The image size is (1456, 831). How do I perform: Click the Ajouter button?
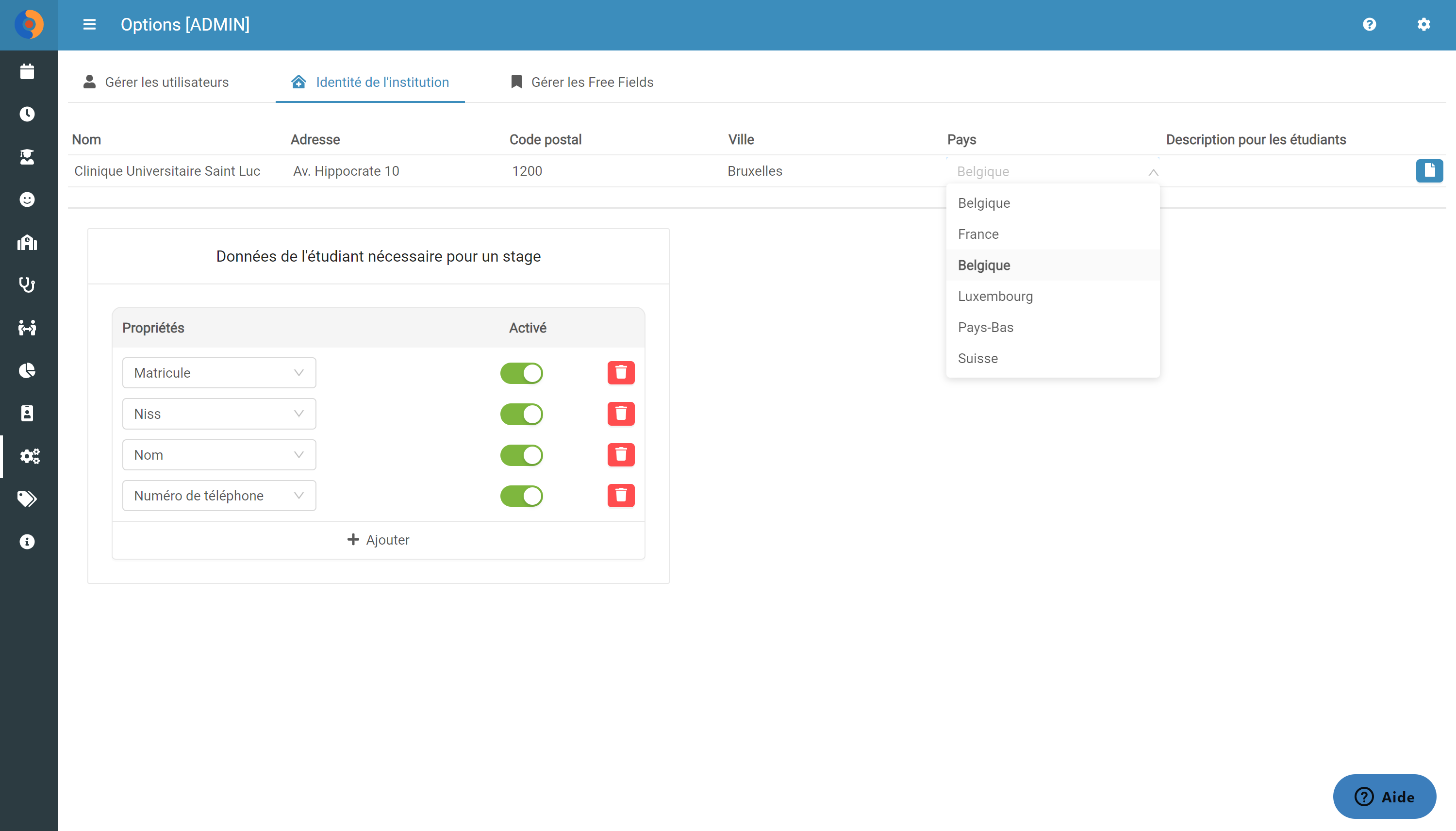378,540
